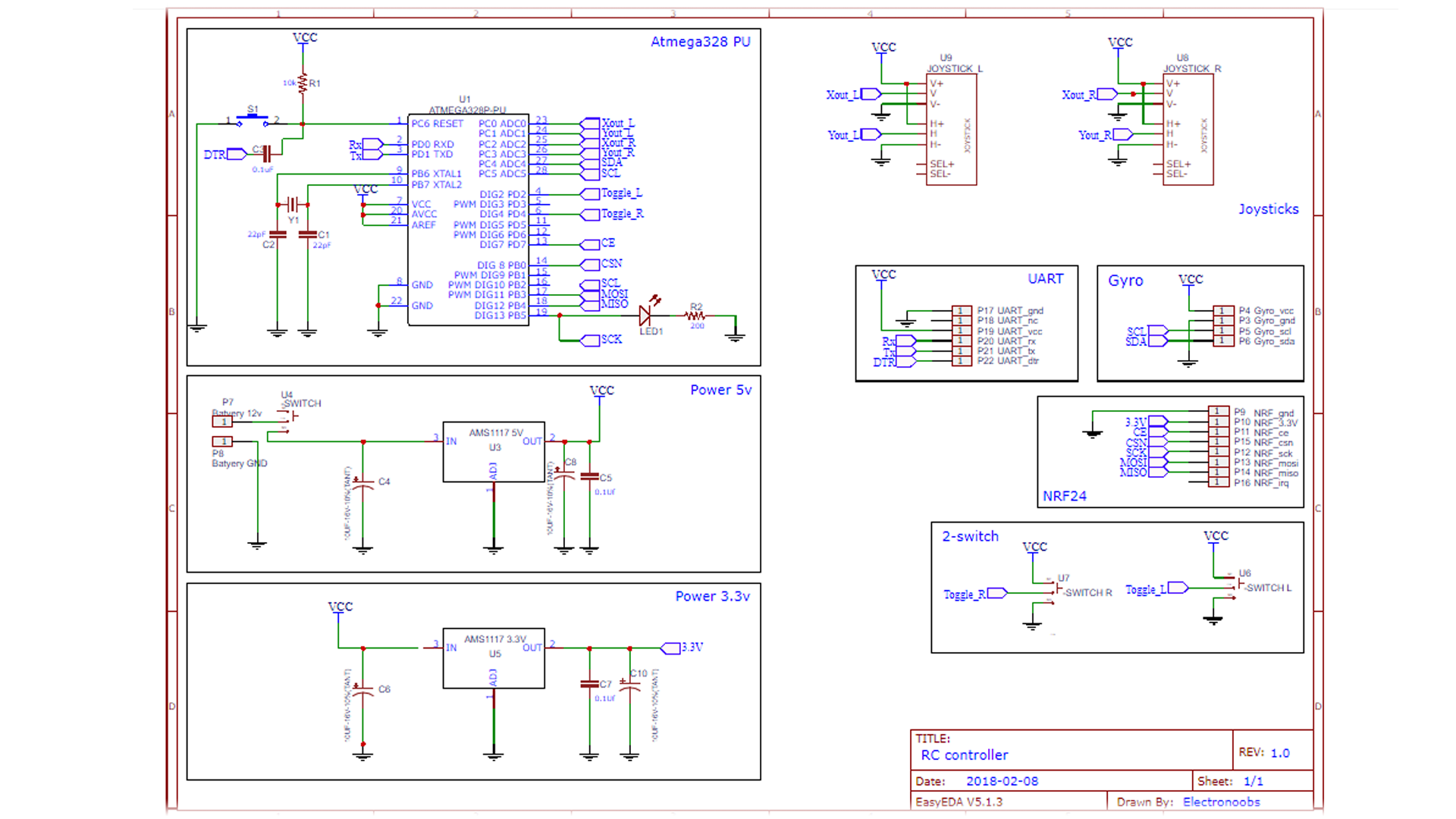Click the date '2018-02-08' field

[x=1002, y=781]
